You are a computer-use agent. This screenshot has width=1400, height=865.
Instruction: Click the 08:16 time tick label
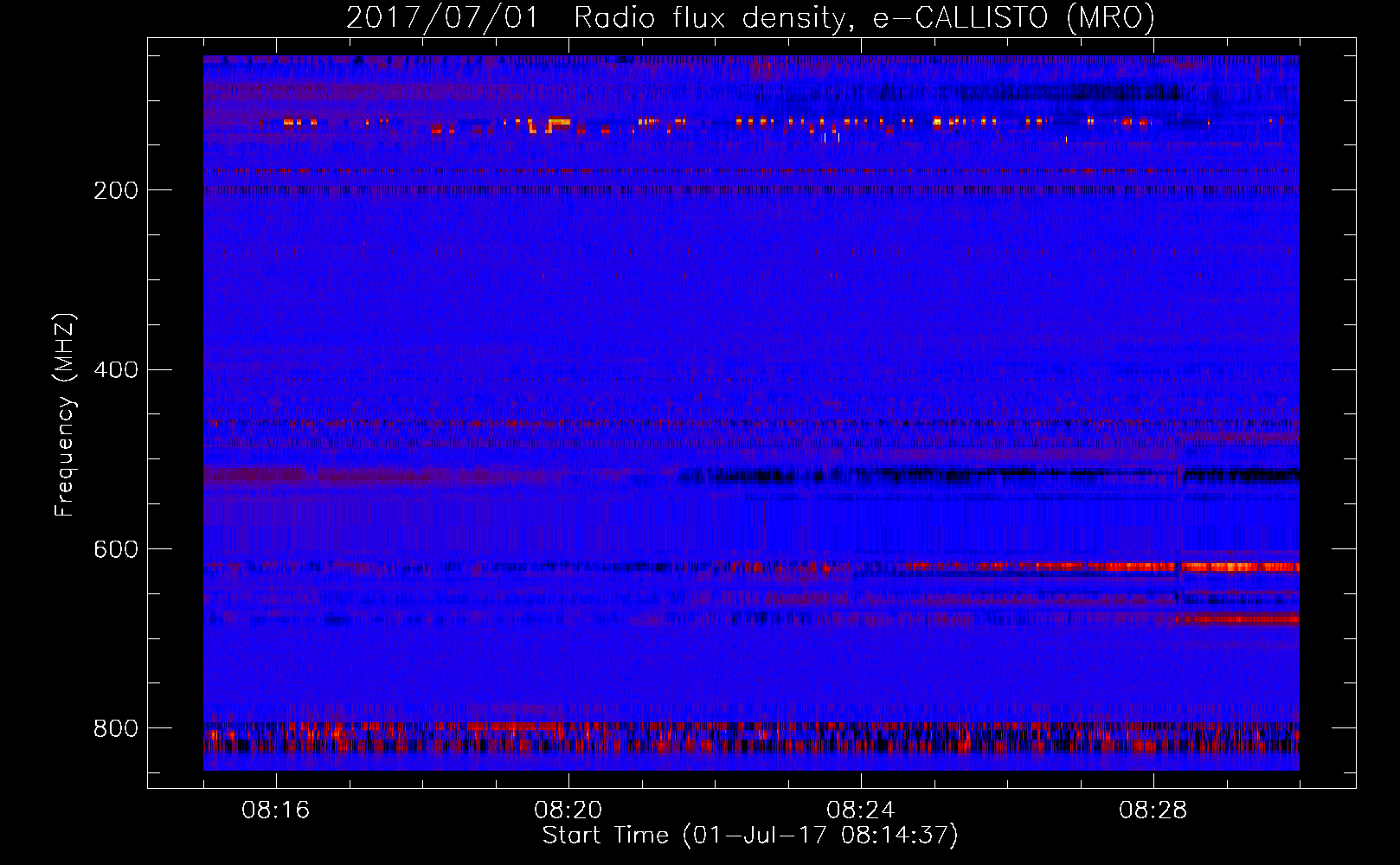click(276, 811)
